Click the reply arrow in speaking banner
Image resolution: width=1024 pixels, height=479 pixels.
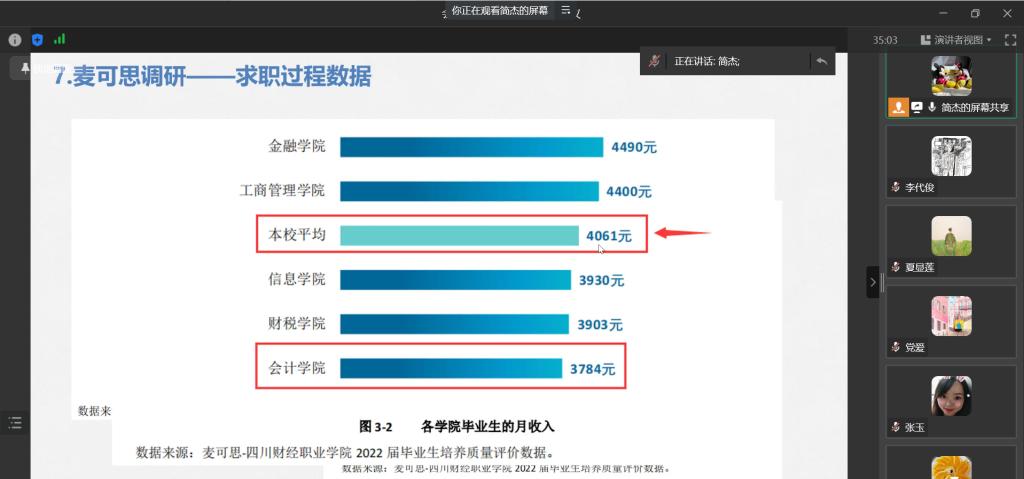821,61
